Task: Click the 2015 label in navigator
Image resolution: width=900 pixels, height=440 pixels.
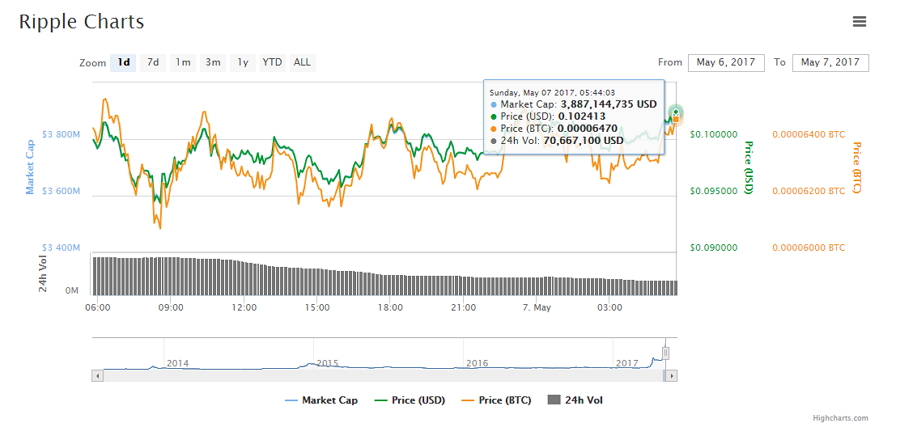Action: click(x=327, y=363)
